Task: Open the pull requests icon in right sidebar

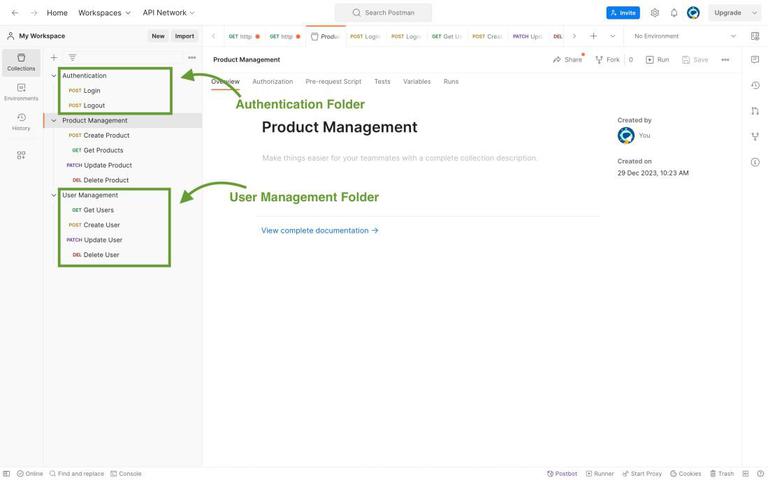Action: pyautogui.click(x=755, y=111)
